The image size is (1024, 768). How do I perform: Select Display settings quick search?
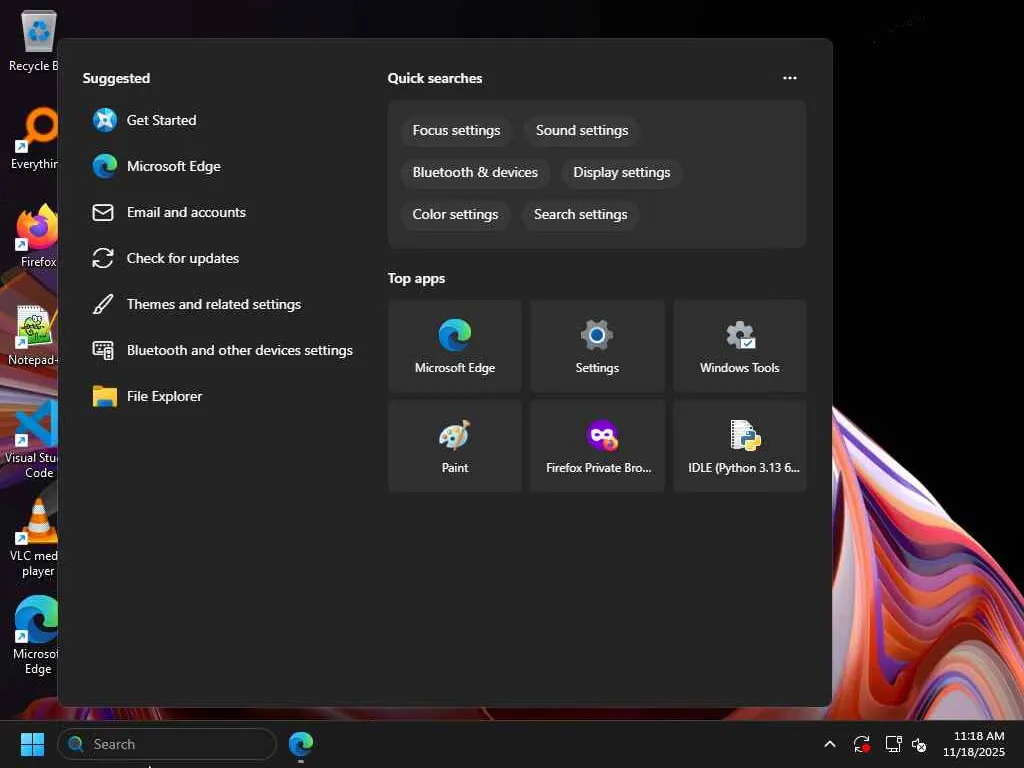tap(622, 172)
